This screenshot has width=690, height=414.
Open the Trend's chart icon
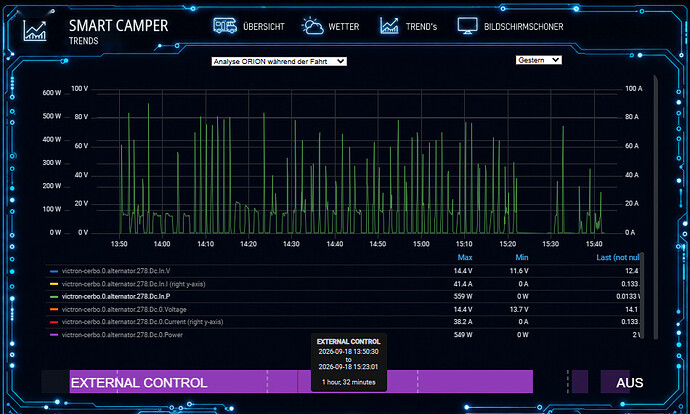tap(389, 26)
